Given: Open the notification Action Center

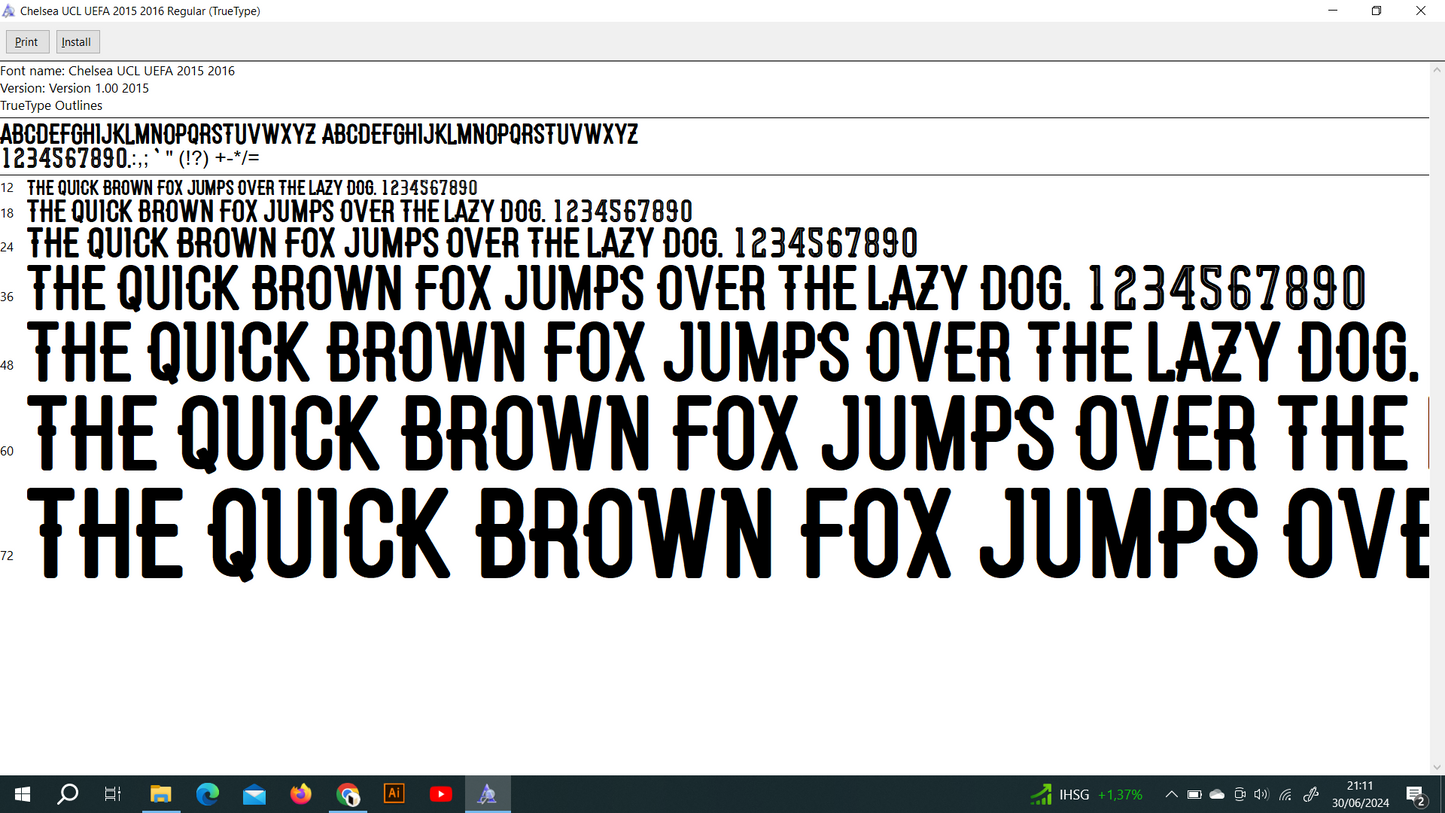Looking at the screenshot, I should [1416, 796].
